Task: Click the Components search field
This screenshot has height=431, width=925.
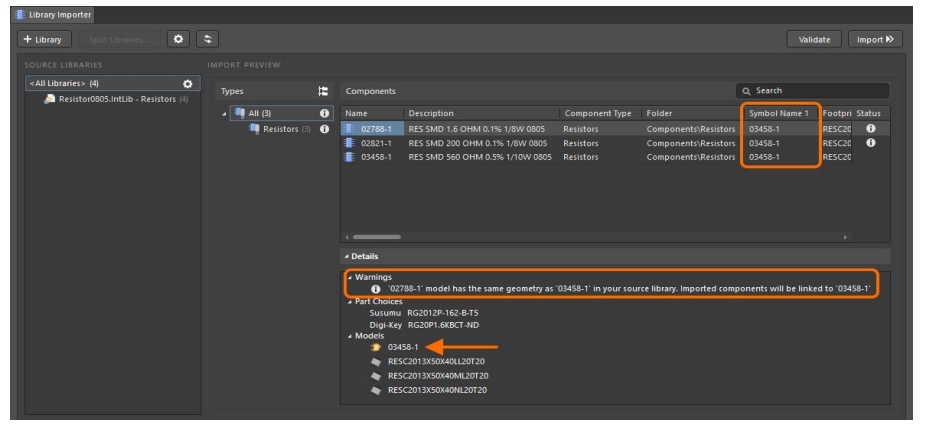Action: pos(812,91)
